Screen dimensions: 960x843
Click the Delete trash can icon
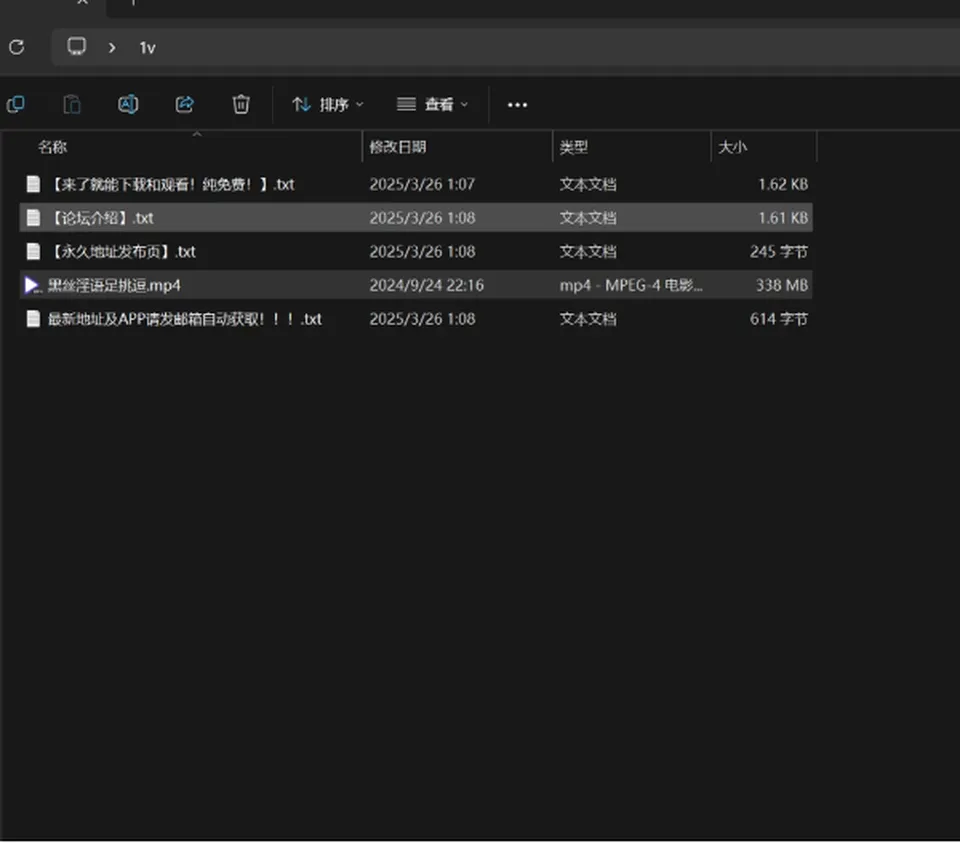241,105
